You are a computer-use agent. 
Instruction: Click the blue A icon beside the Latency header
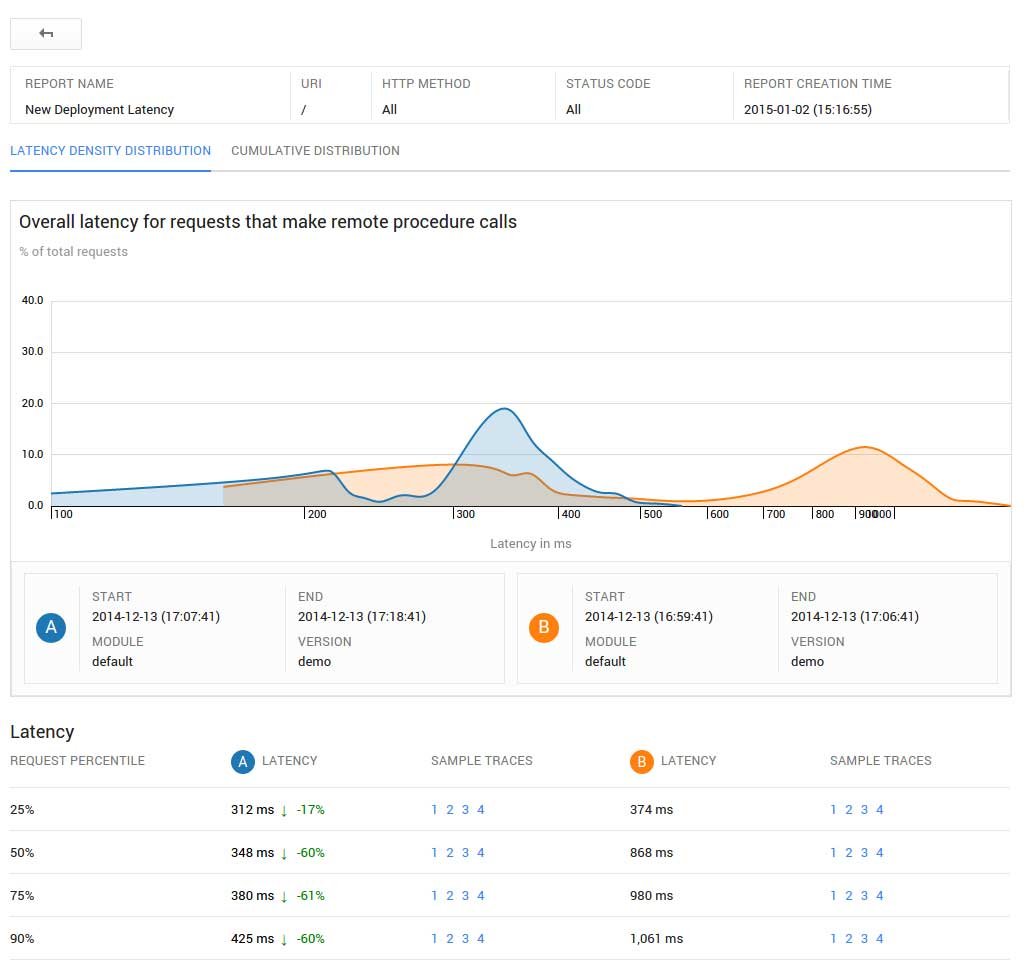(x=242, y=762)
